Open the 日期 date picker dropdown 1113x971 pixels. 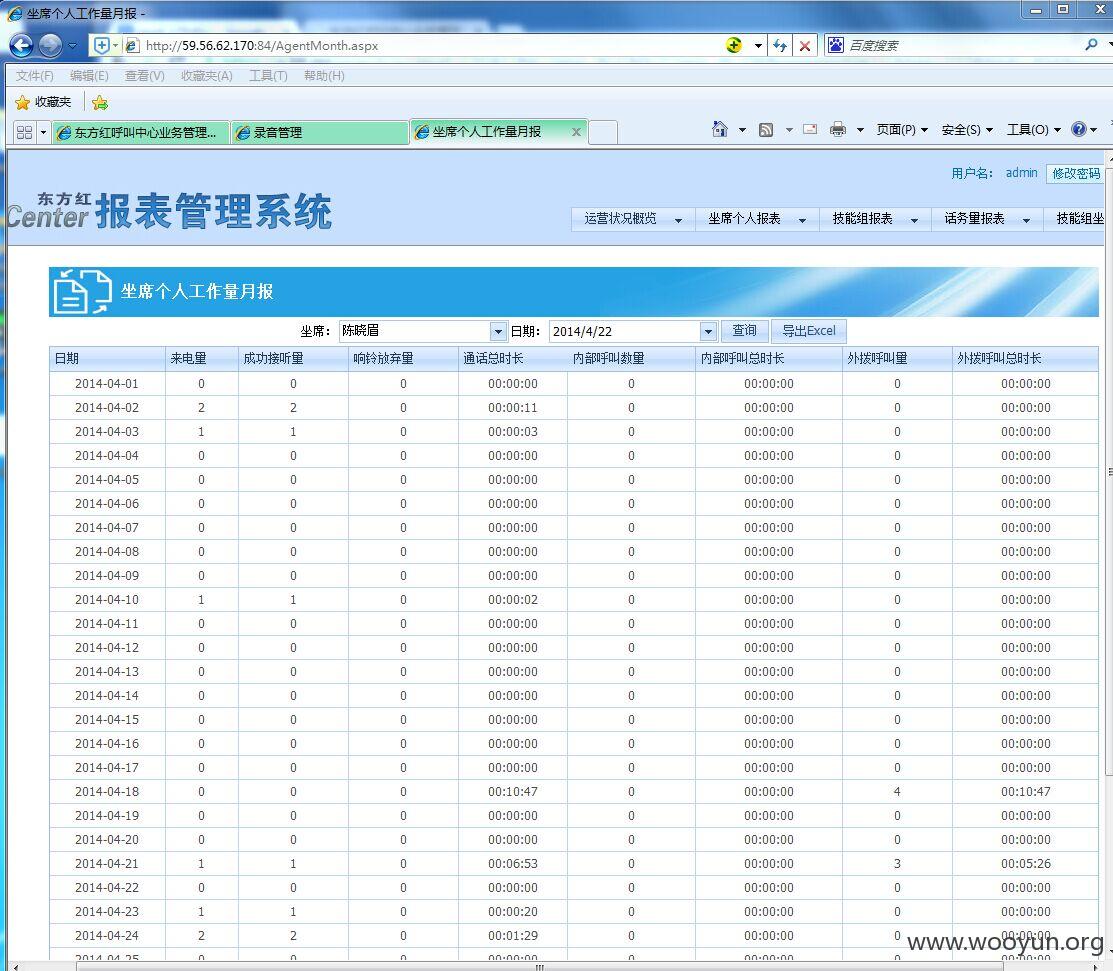708,331
